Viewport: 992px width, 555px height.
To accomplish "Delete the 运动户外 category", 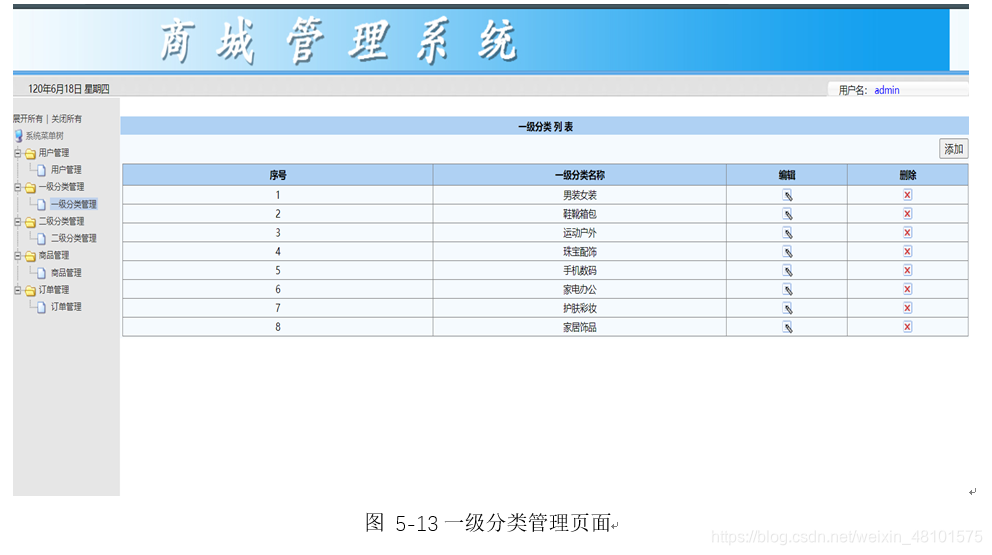I will [x=907, y=233].
